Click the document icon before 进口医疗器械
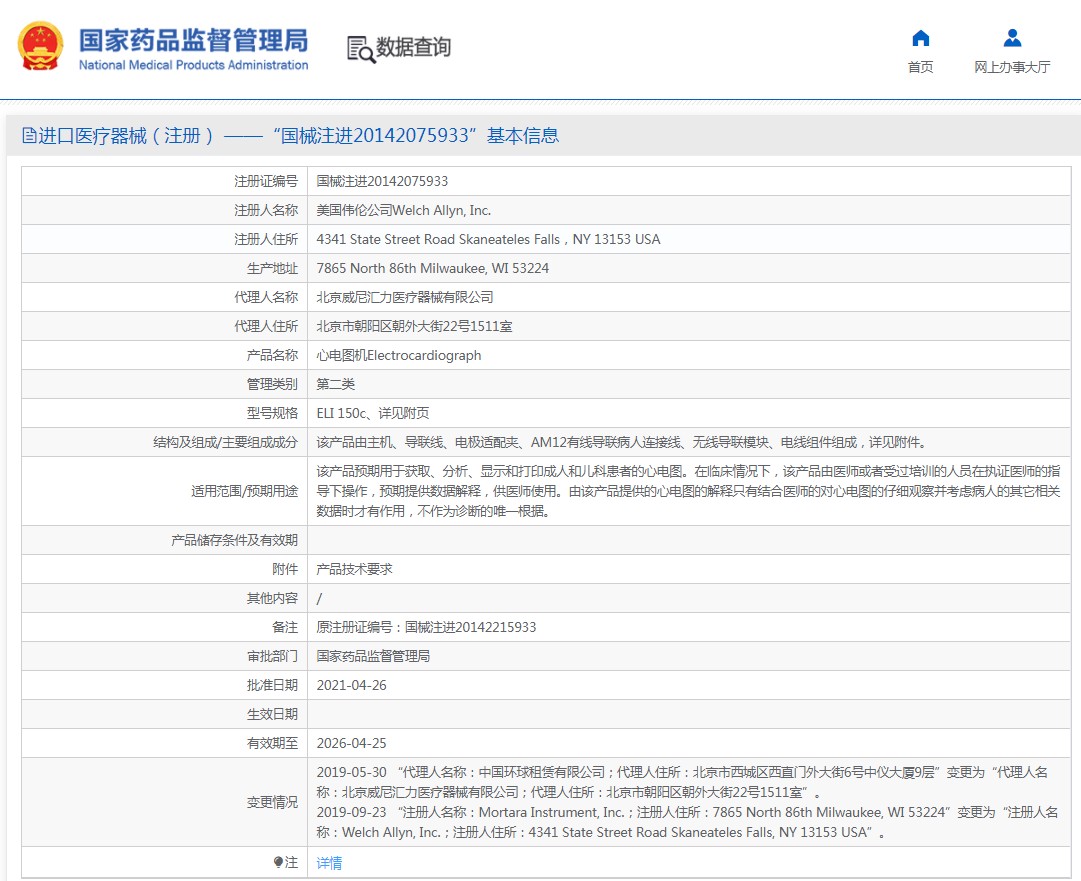Screen dimensions: 1081x881 [x=29, y=135]
